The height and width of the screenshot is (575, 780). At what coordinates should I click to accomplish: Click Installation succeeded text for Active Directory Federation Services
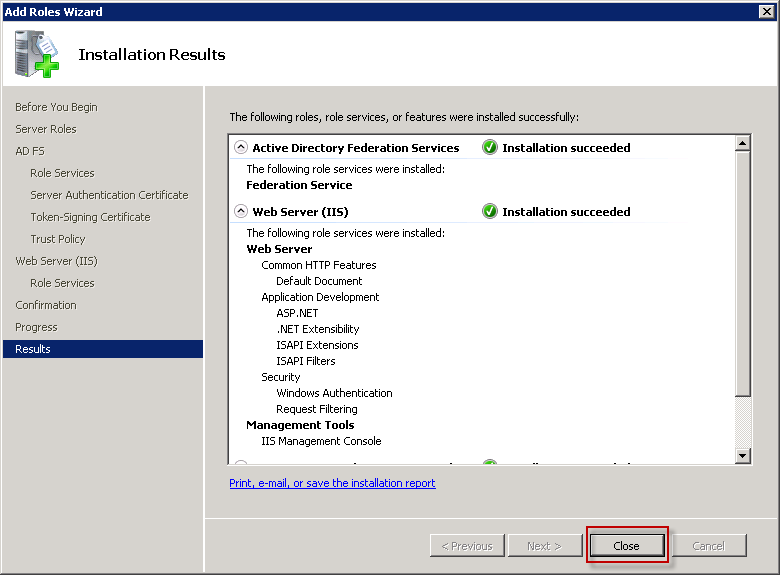click(x=566, y=148)
